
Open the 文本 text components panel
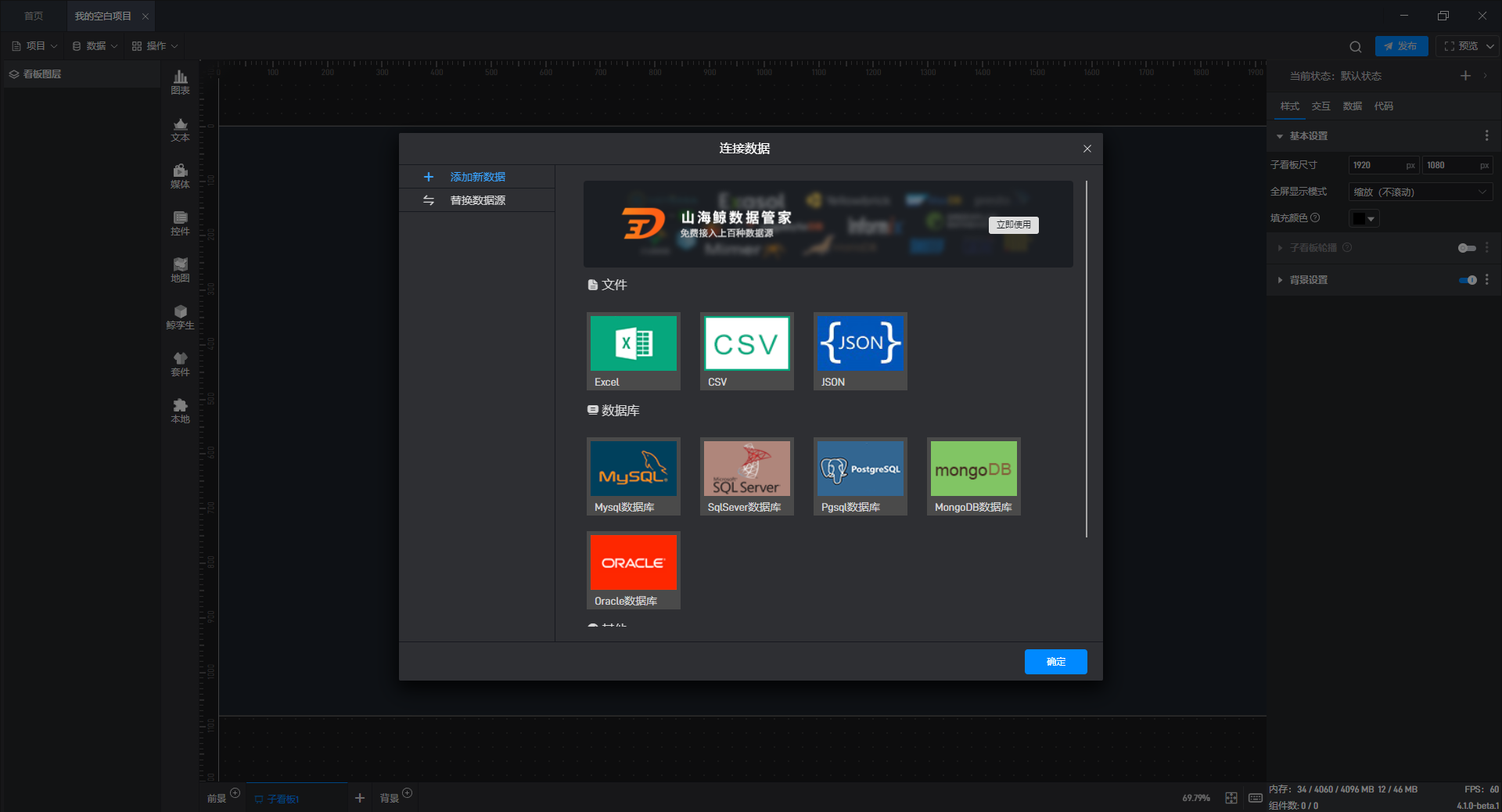click(x=180, y=129)
